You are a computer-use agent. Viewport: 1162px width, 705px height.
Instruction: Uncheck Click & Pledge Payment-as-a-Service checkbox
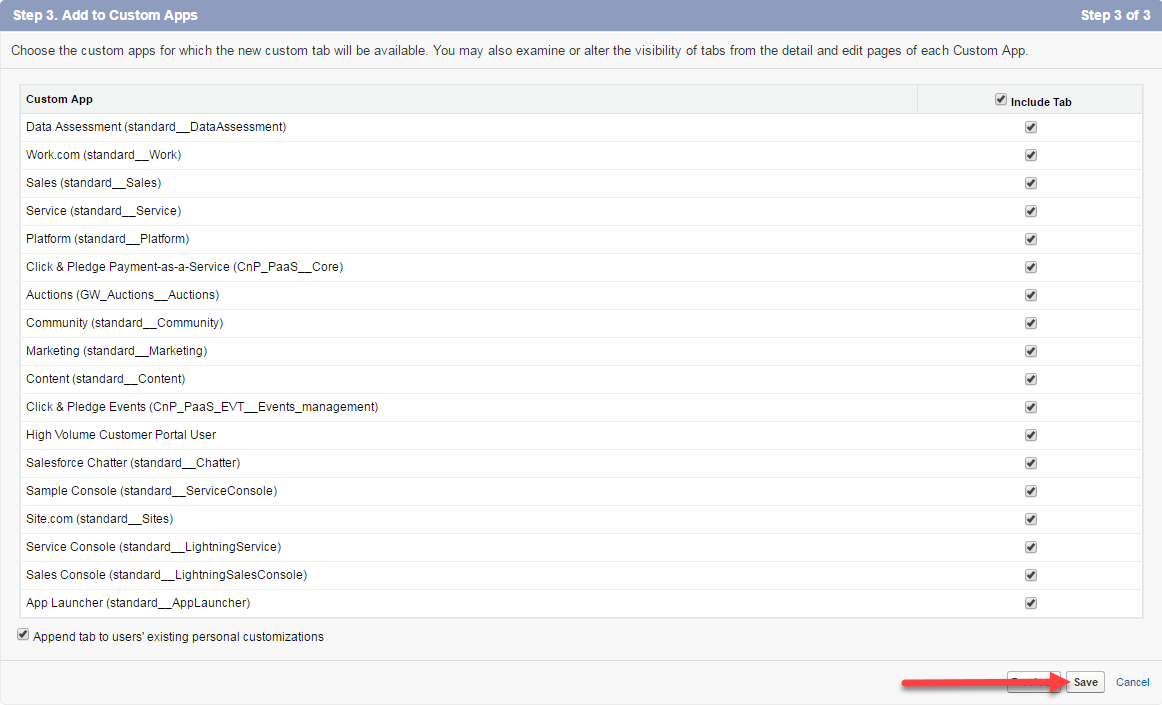pos(1031,268)
